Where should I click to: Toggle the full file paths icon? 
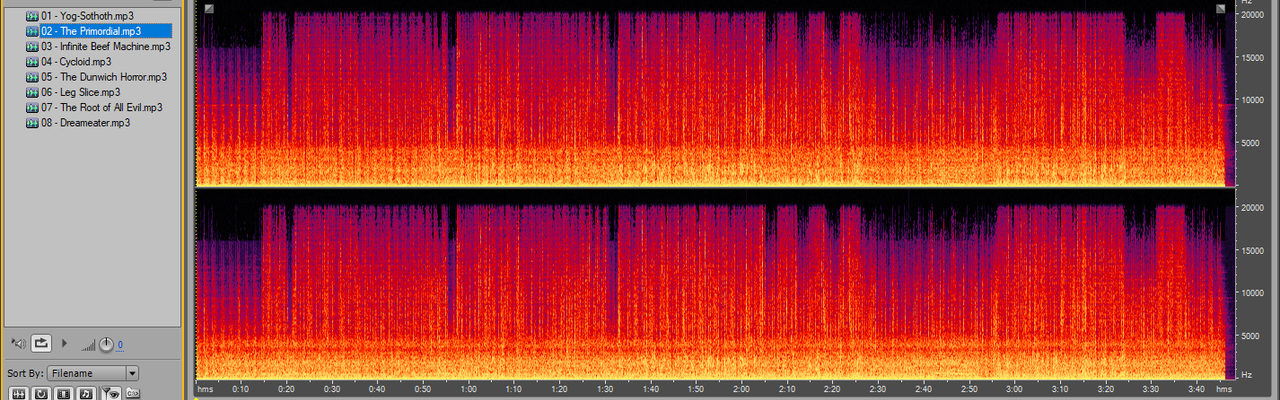coord(133,393)
